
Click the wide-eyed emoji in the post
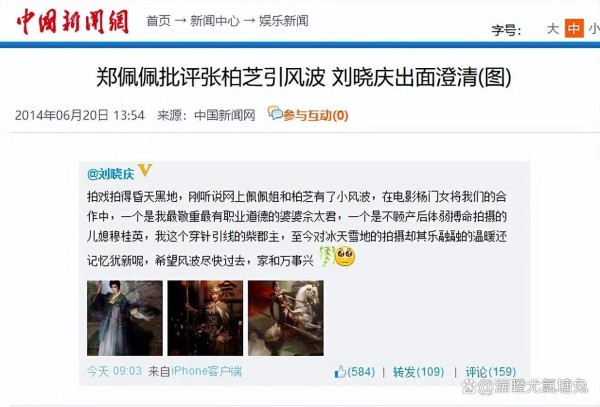(345, 256)
